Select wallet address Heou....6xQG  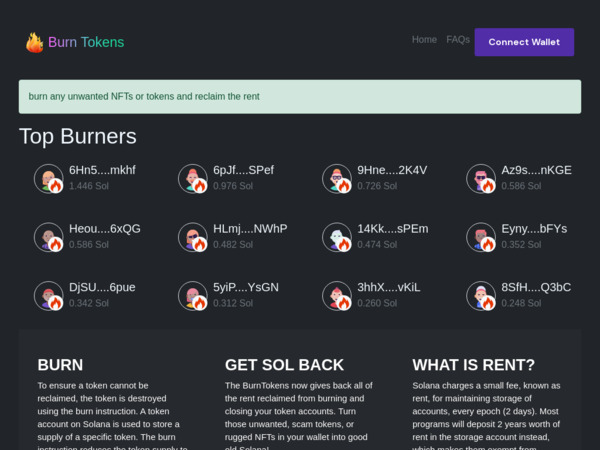[x=104, y=228]
